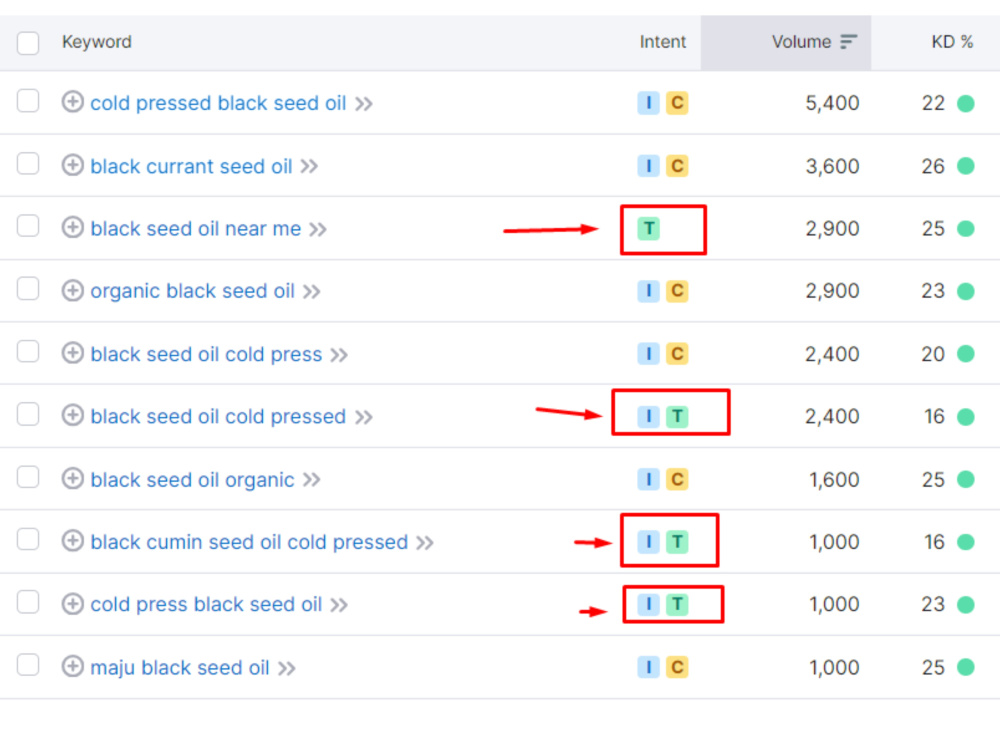
Task: Check the box for cold pressed black seed oil
Action: coord(28,101)
